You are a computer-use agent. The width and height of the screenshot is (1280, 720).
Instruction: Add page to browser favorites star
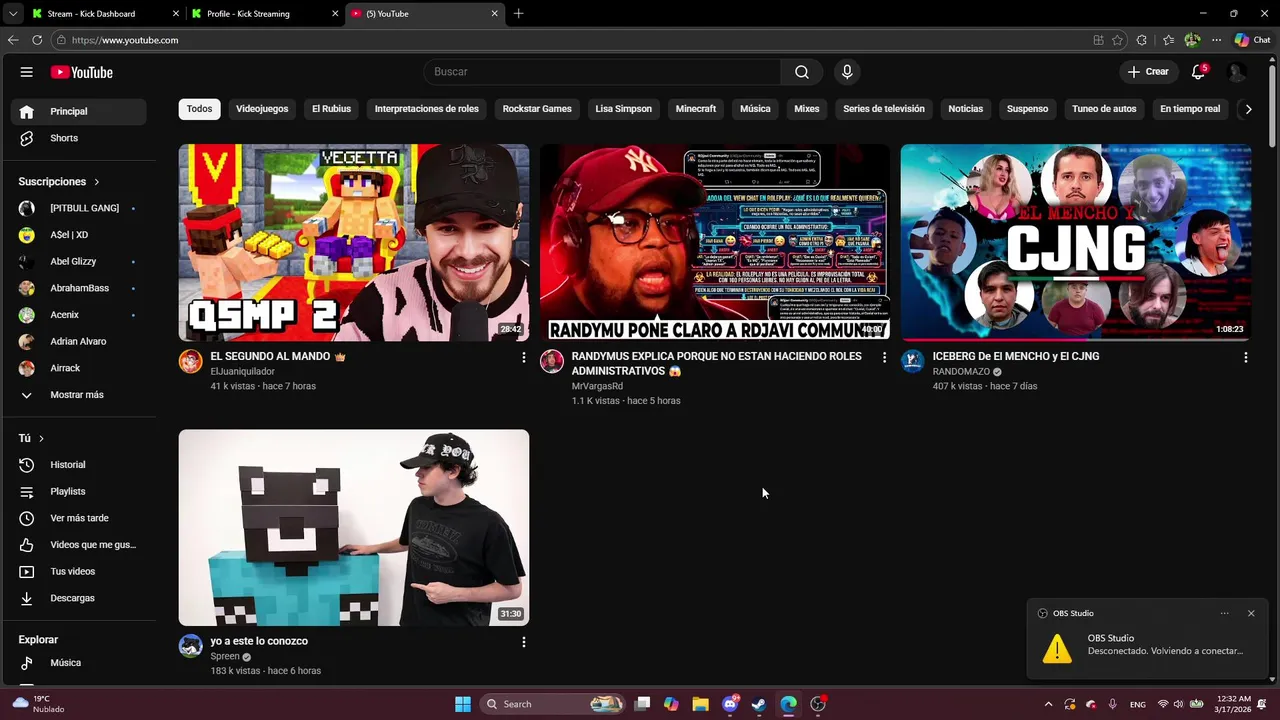tap(1117, 40)
